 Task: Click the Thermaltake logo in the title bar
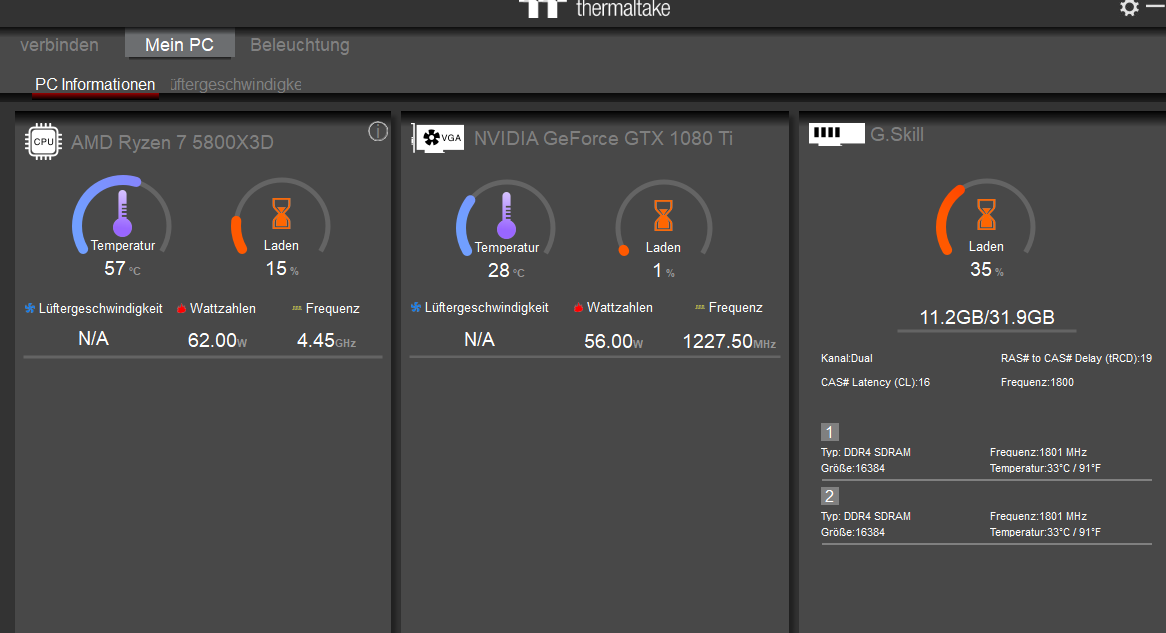click(x=594, y=9)
